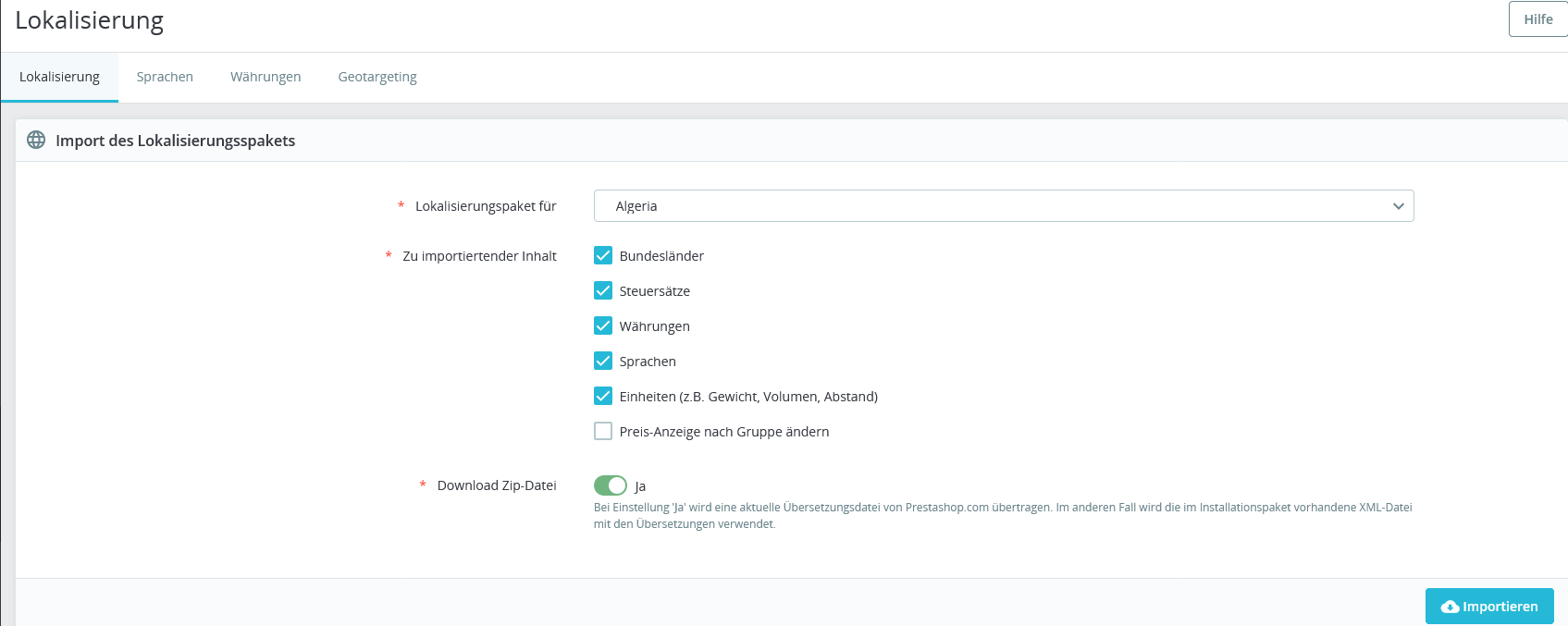Select the Lokalisierung tab
1568x626 pixels.
(x=59, y=77)
